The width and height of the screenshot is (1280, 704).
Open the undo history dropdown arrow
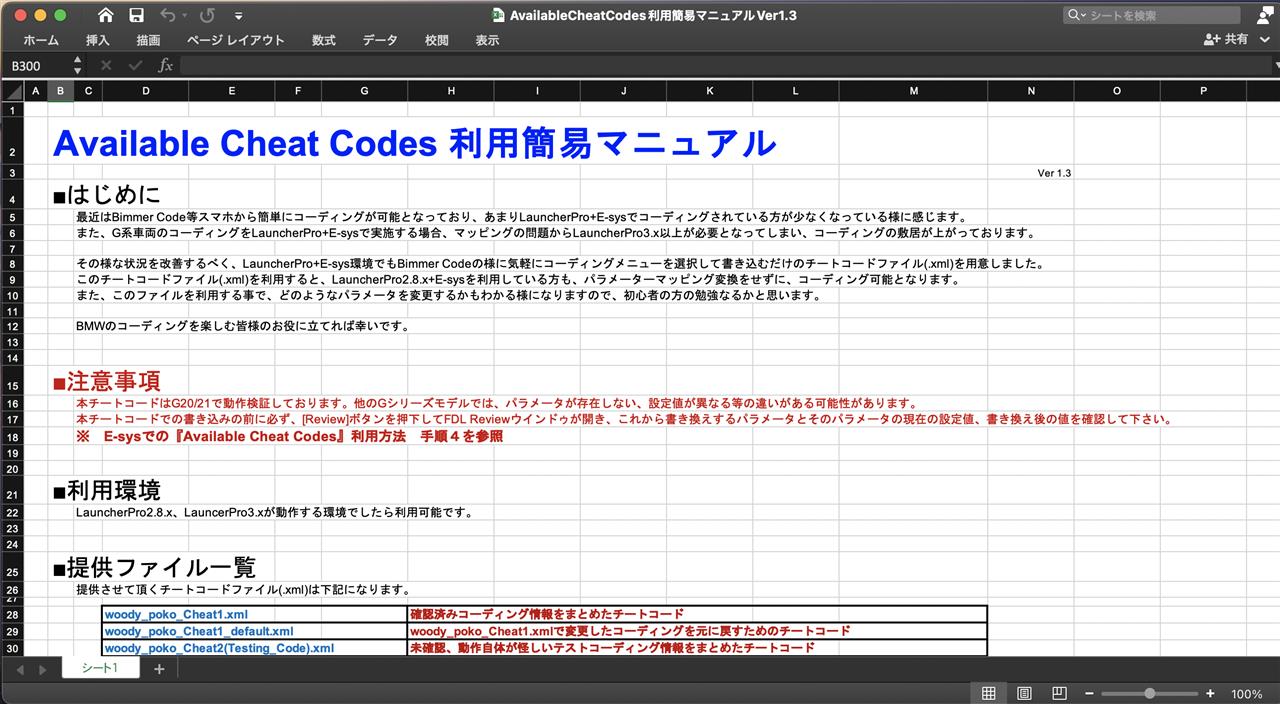184,16
